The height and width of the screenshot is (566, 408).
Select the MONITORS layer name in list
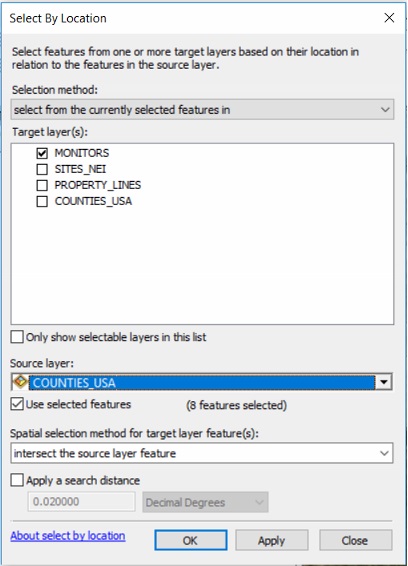(82, 153)
